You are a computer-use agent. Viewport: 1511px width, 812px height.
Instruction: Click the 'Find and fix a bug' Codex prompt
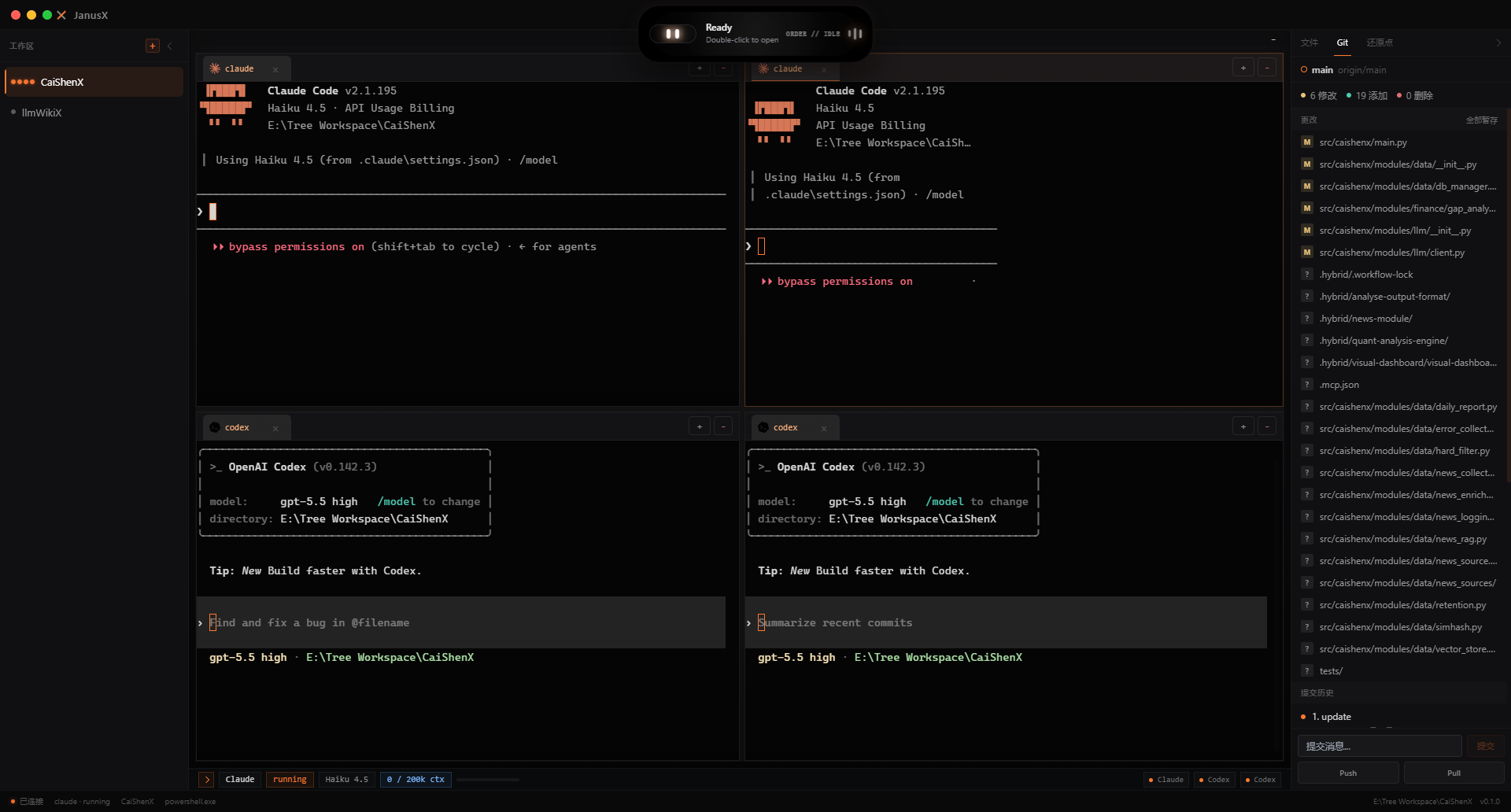tap(461, 622)
